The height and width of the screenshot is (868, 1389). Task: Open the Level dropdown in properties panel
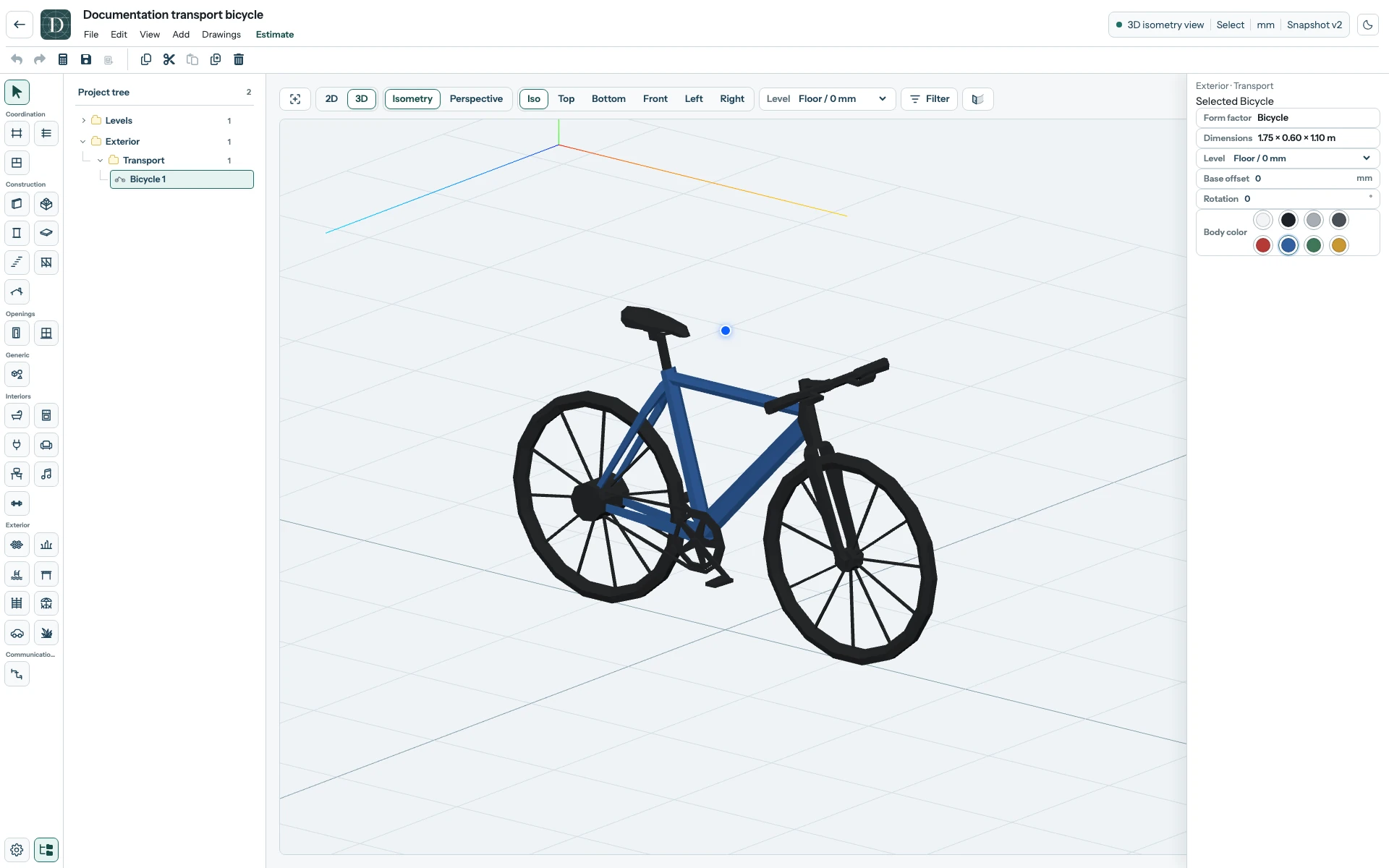coord(1288,158)
